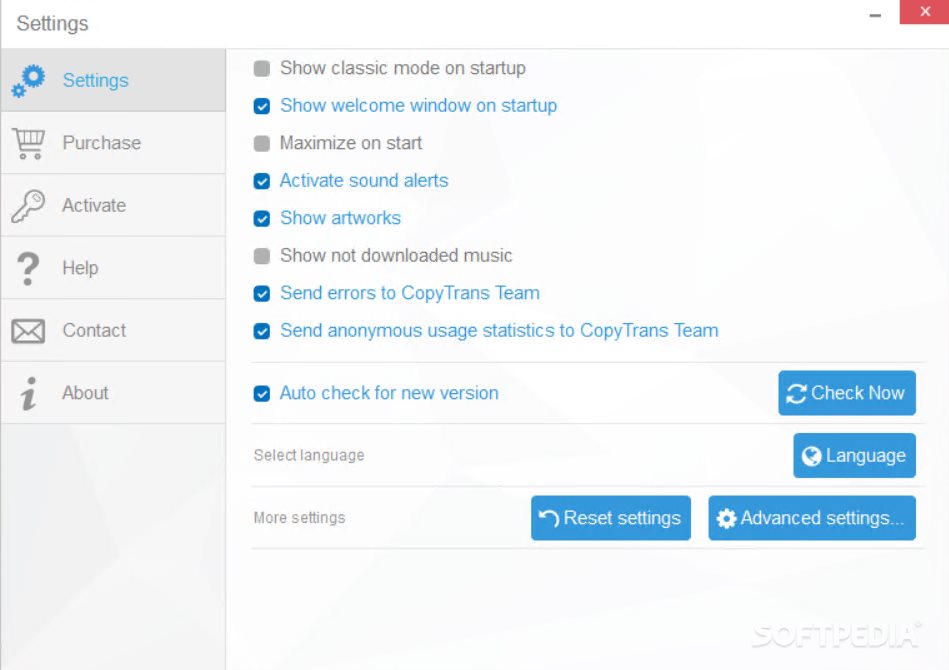Click the question mark Help icon

28,268
